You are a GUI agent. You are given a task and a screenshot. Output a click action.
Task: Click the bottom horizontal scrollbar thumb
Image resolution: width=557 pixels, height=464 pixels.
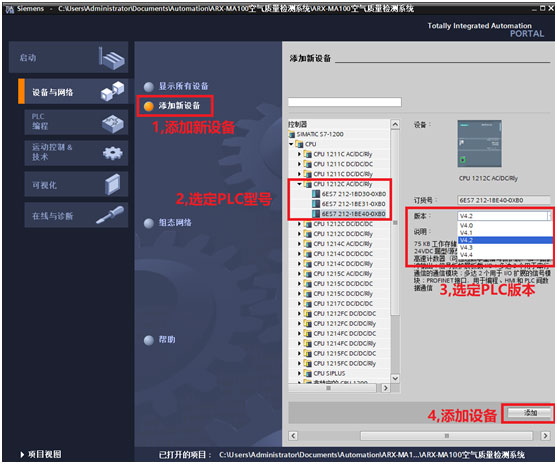pos(447,436)
